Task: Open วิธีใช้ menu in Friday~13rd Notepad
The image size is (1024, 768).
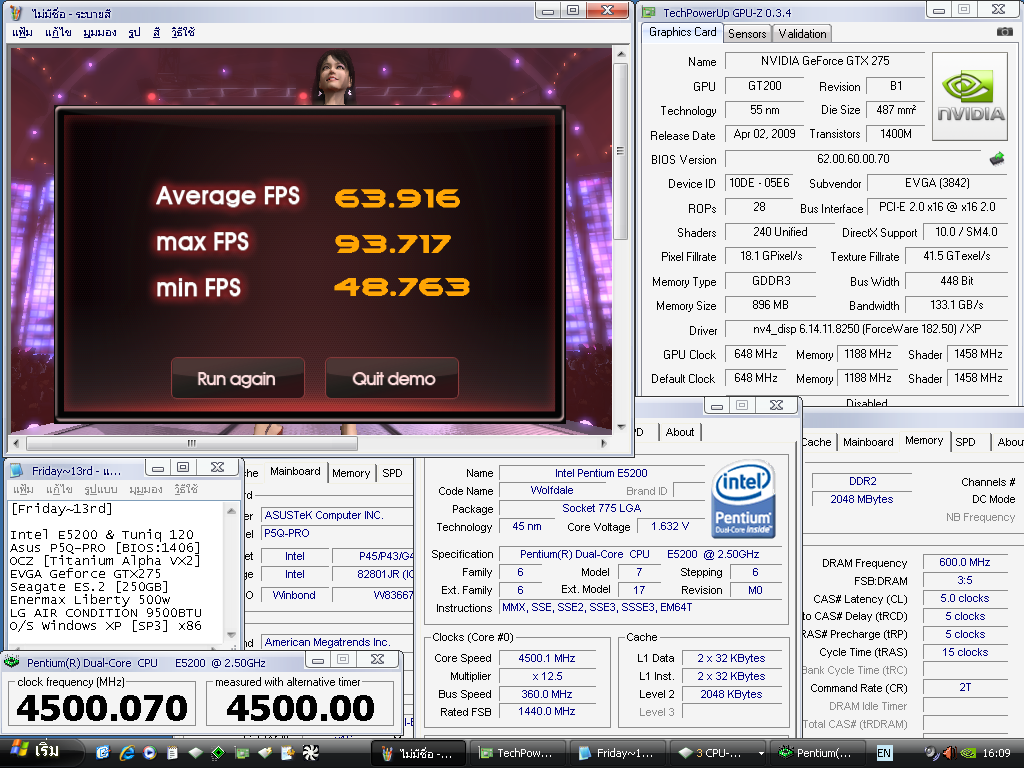Action: click(x=185, y=489)
